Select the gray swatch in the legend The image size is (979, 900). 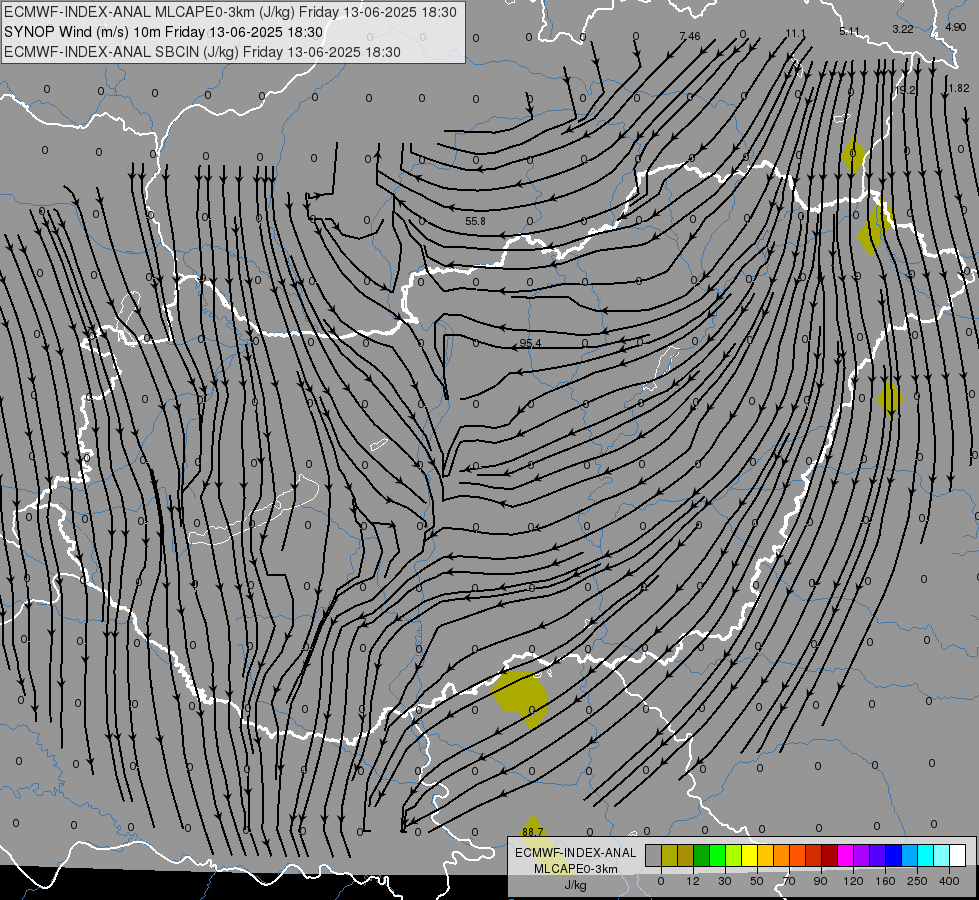pyautogui.click(x=654, y=856)
